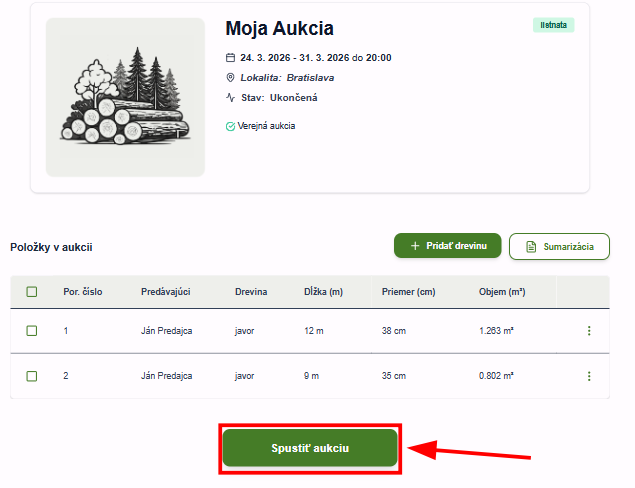Click the Moja Aukcia title
This screenshot has width=635, height=488.
click(279, 28)
